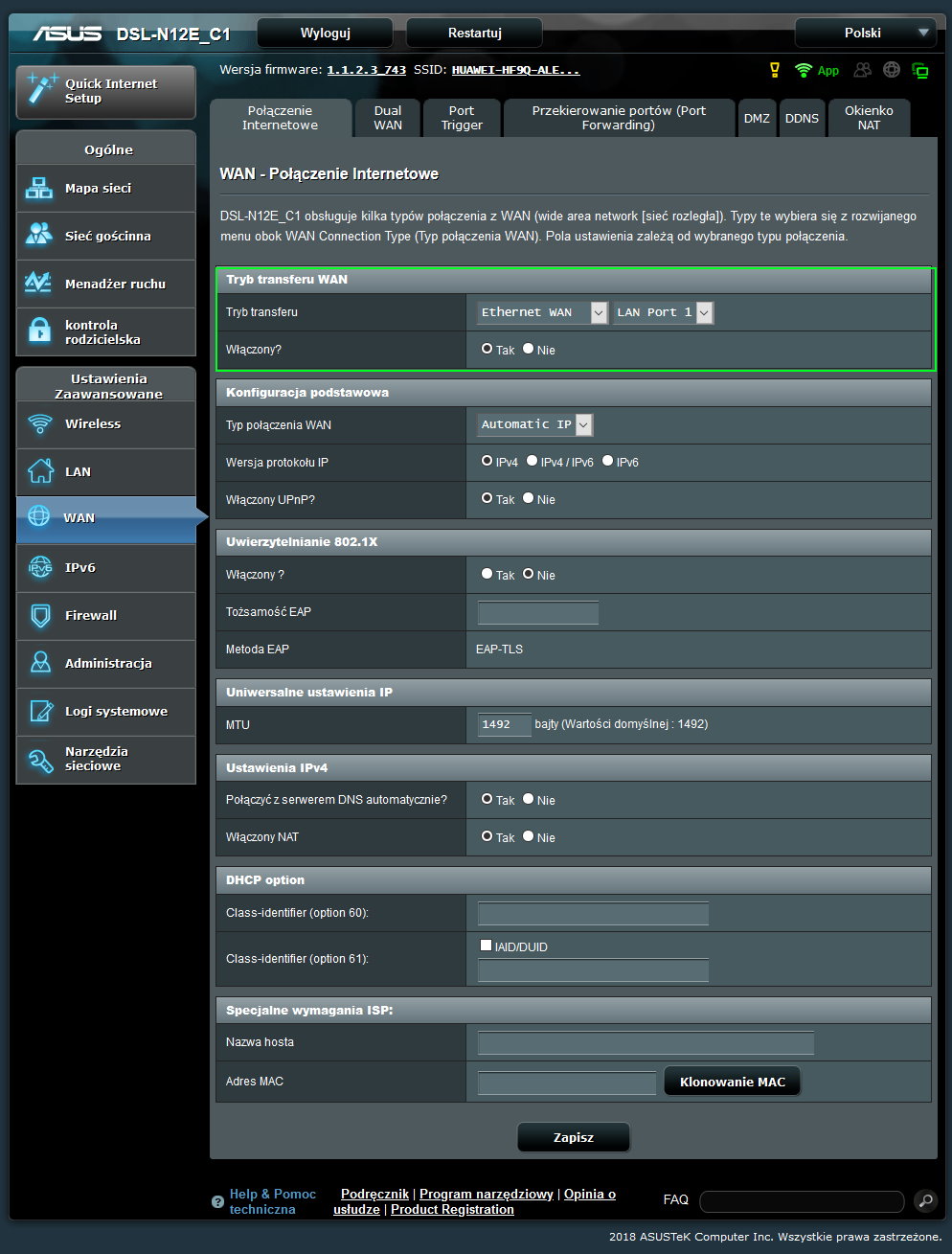Click the kontrola rodzicielska padlock icon
952x1254 pixels.
coord(39,331)
